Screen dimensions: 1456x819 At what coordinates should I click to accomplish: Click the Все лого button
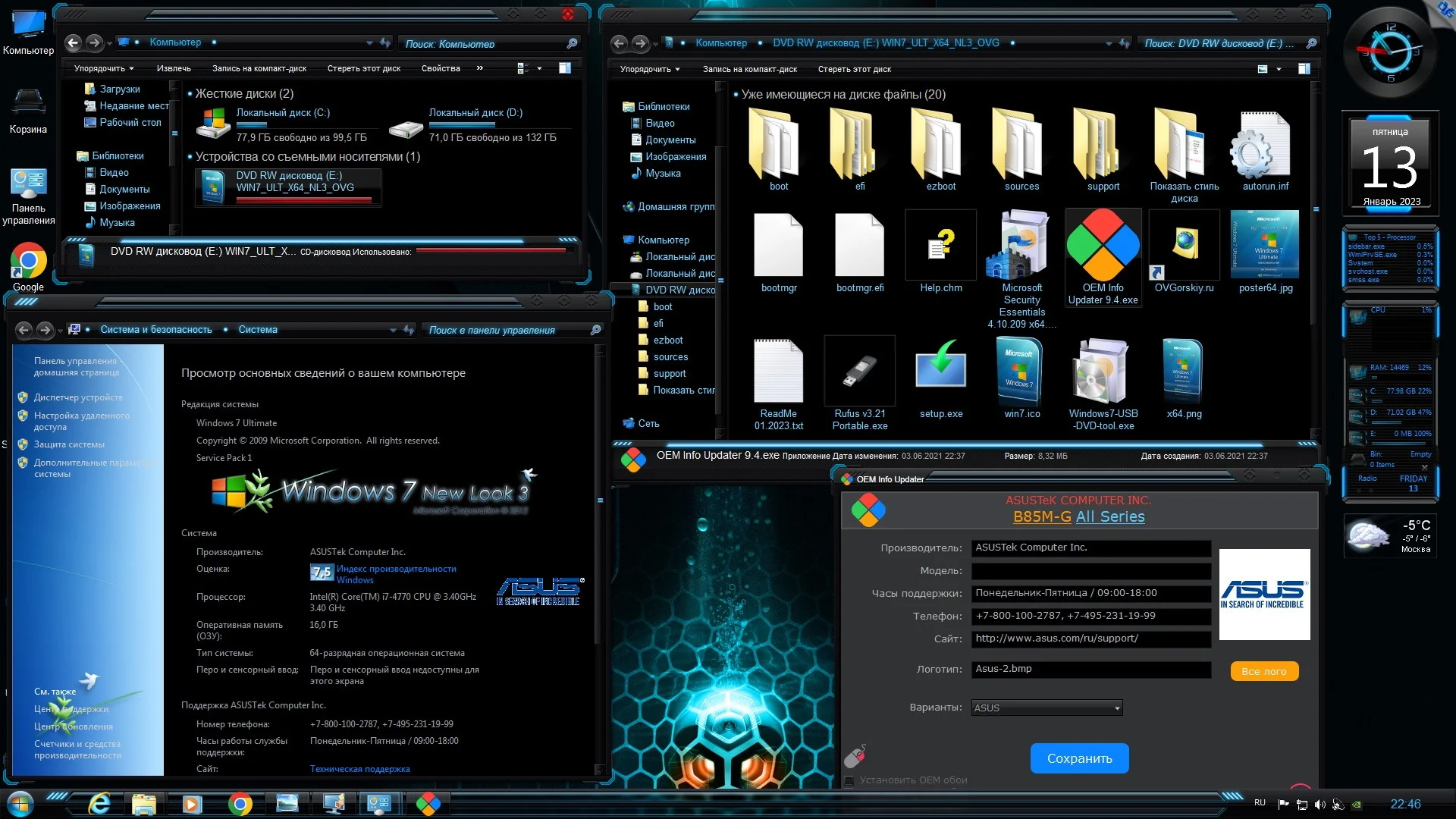tap(1263, 671)
